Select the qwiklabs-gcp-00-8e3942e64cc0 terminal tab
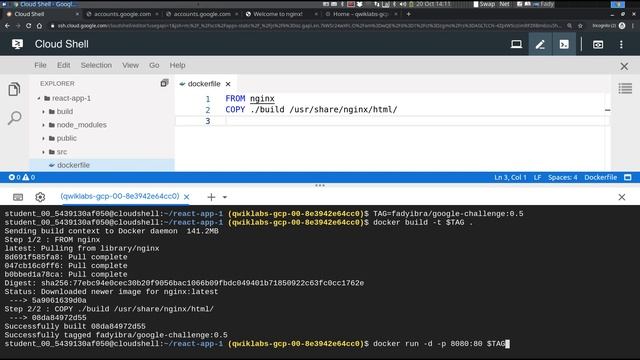The image size is (640, 360). click(120, 196)
